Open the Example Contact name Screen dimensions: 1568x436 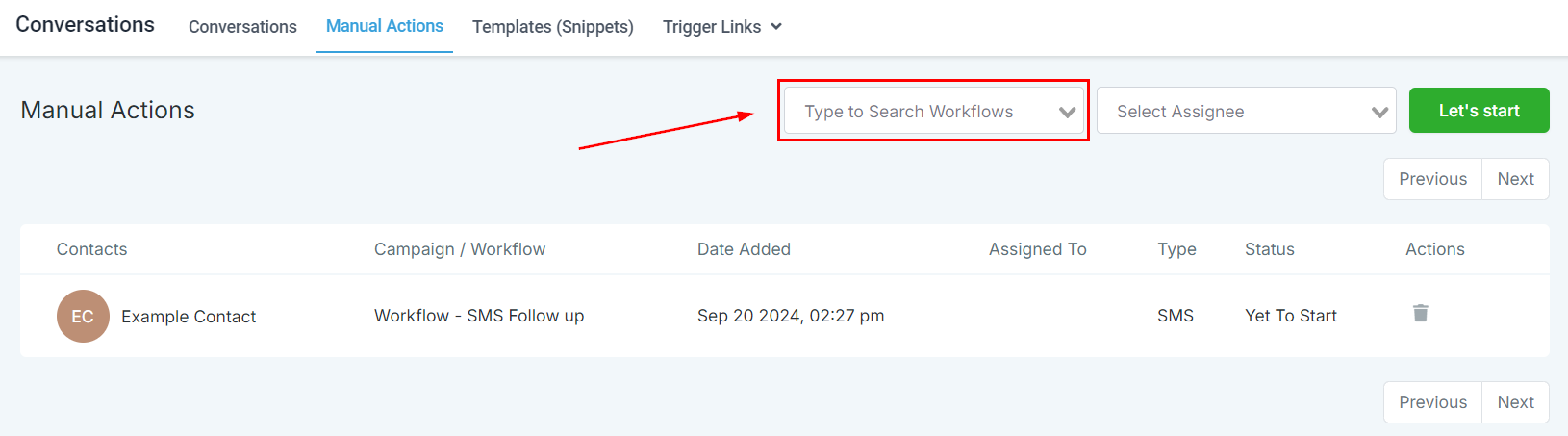click(189, 317)
